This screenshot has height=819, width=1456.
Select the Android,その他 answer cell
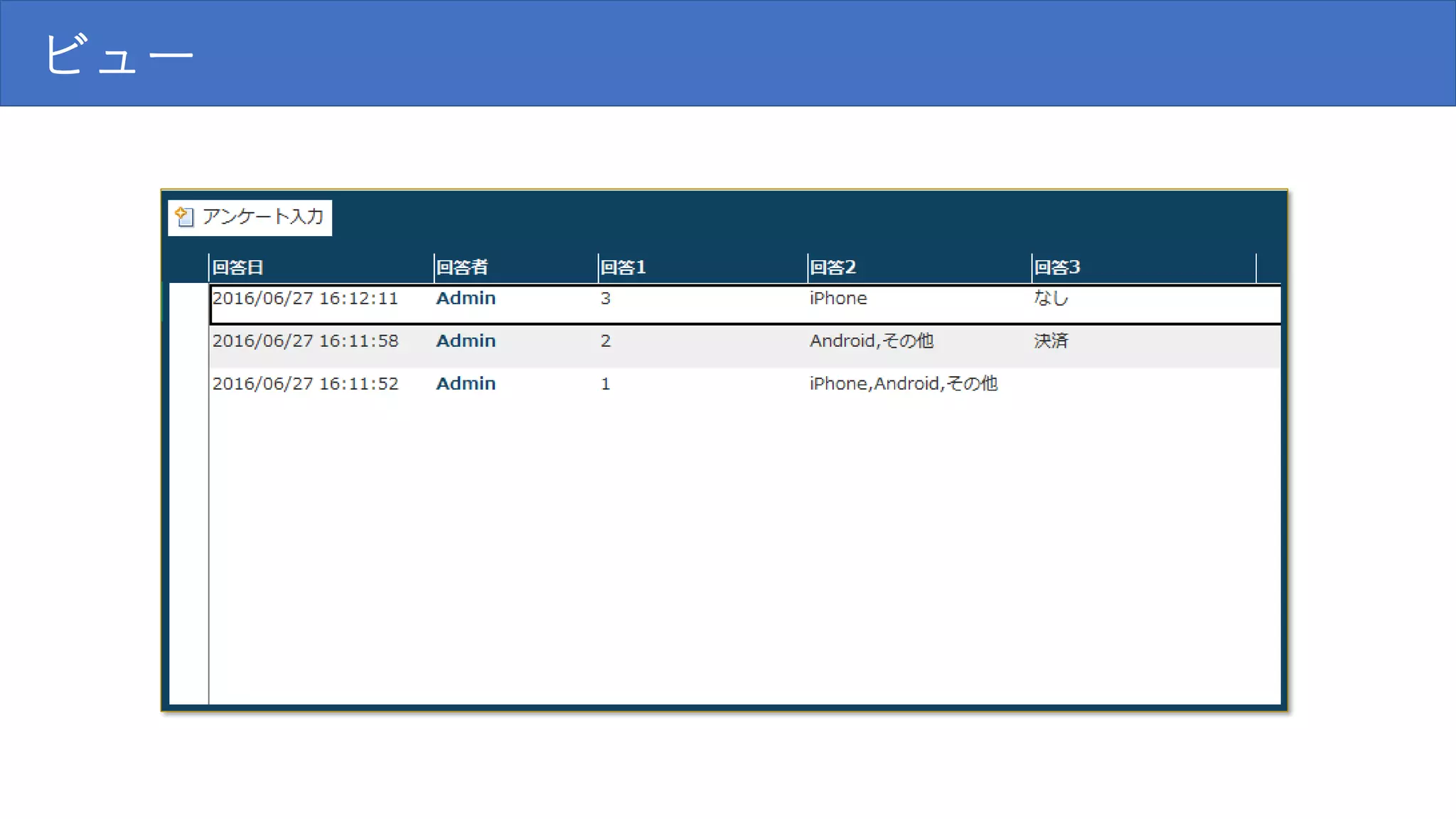click(872, 341)
